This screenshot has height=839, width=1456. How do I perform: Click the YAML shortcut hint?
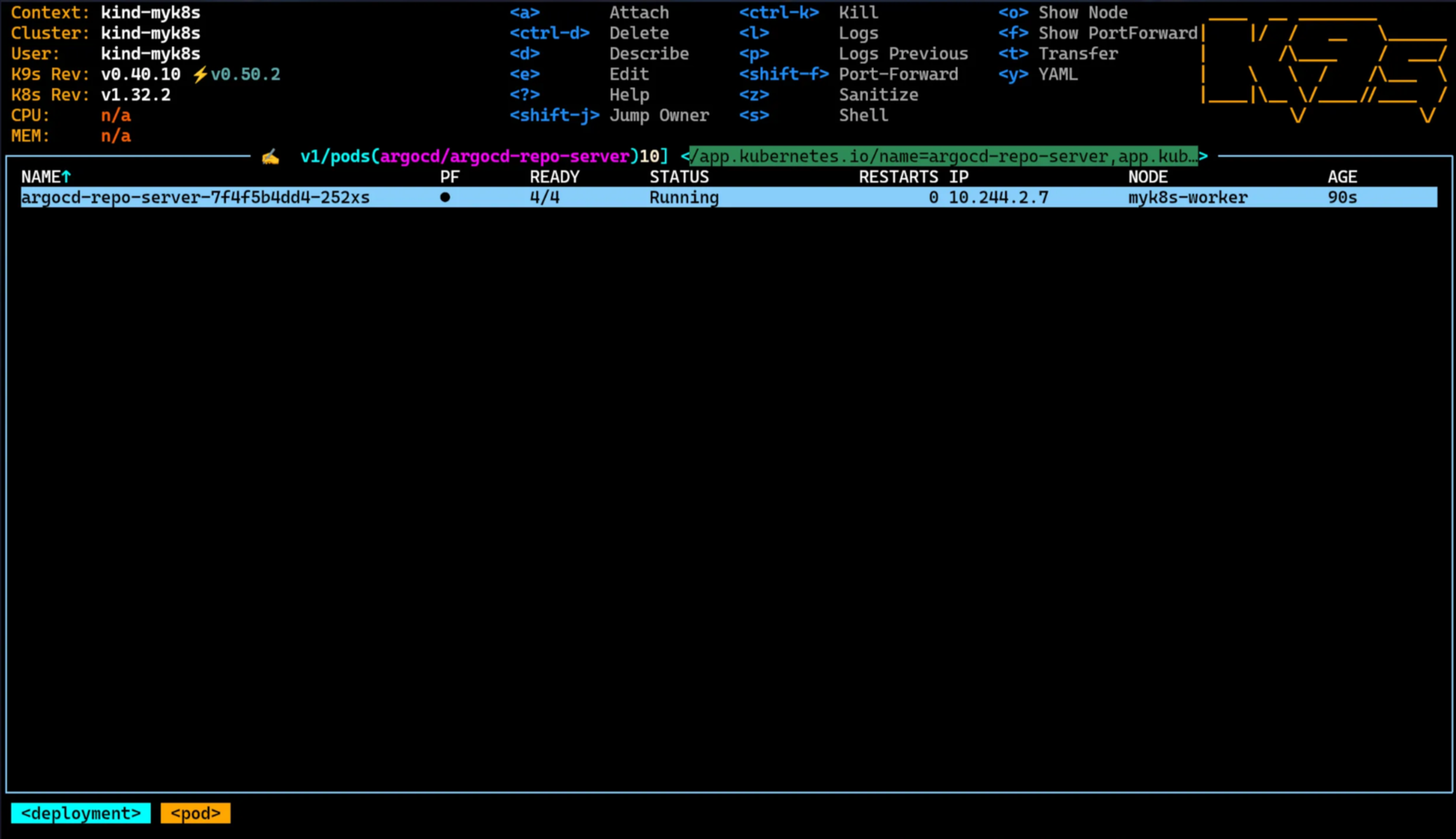click(x=1058, y=74)
